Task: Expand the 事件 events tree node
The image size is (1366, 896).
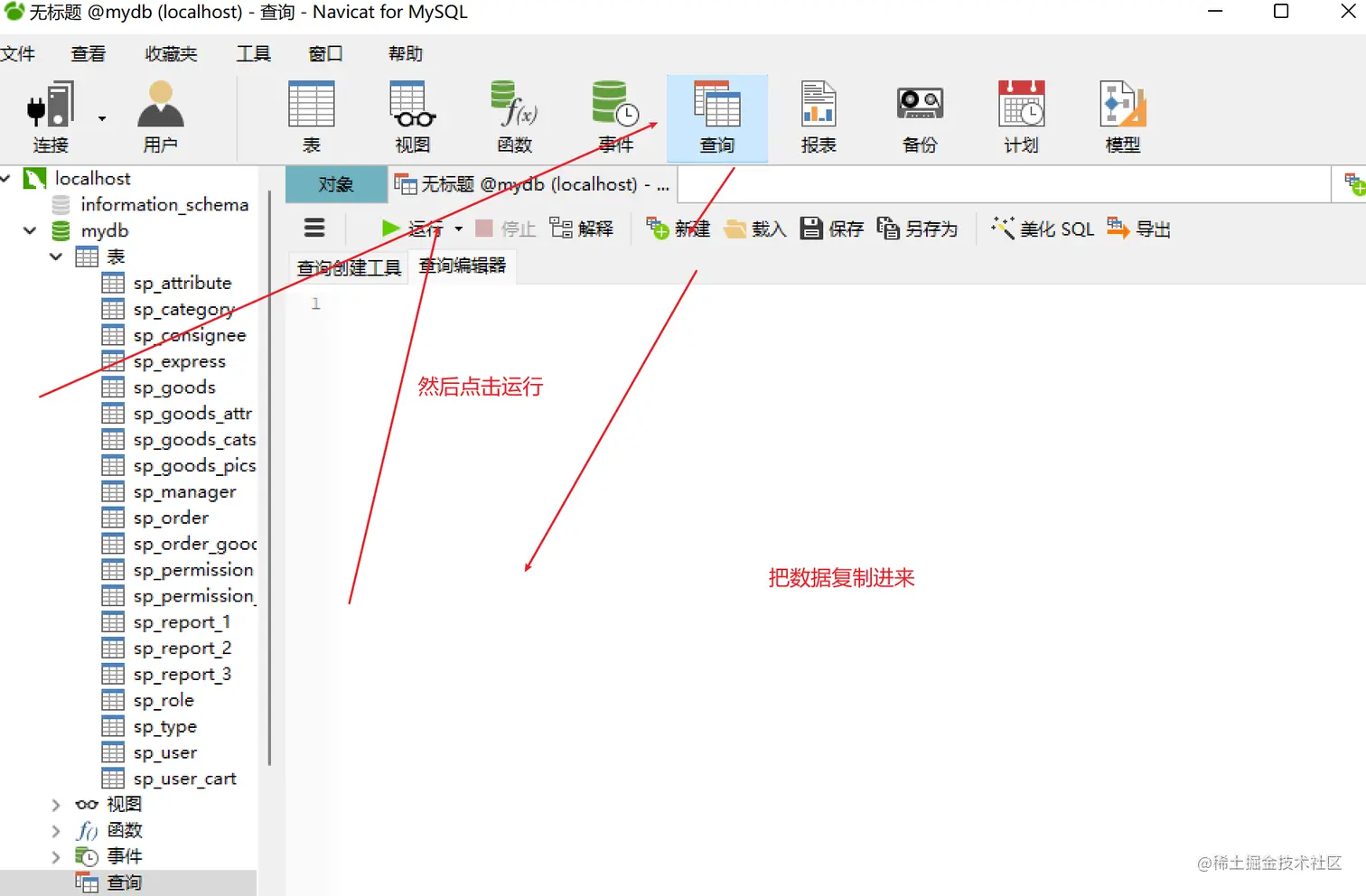Action: (x=56, y=856)
